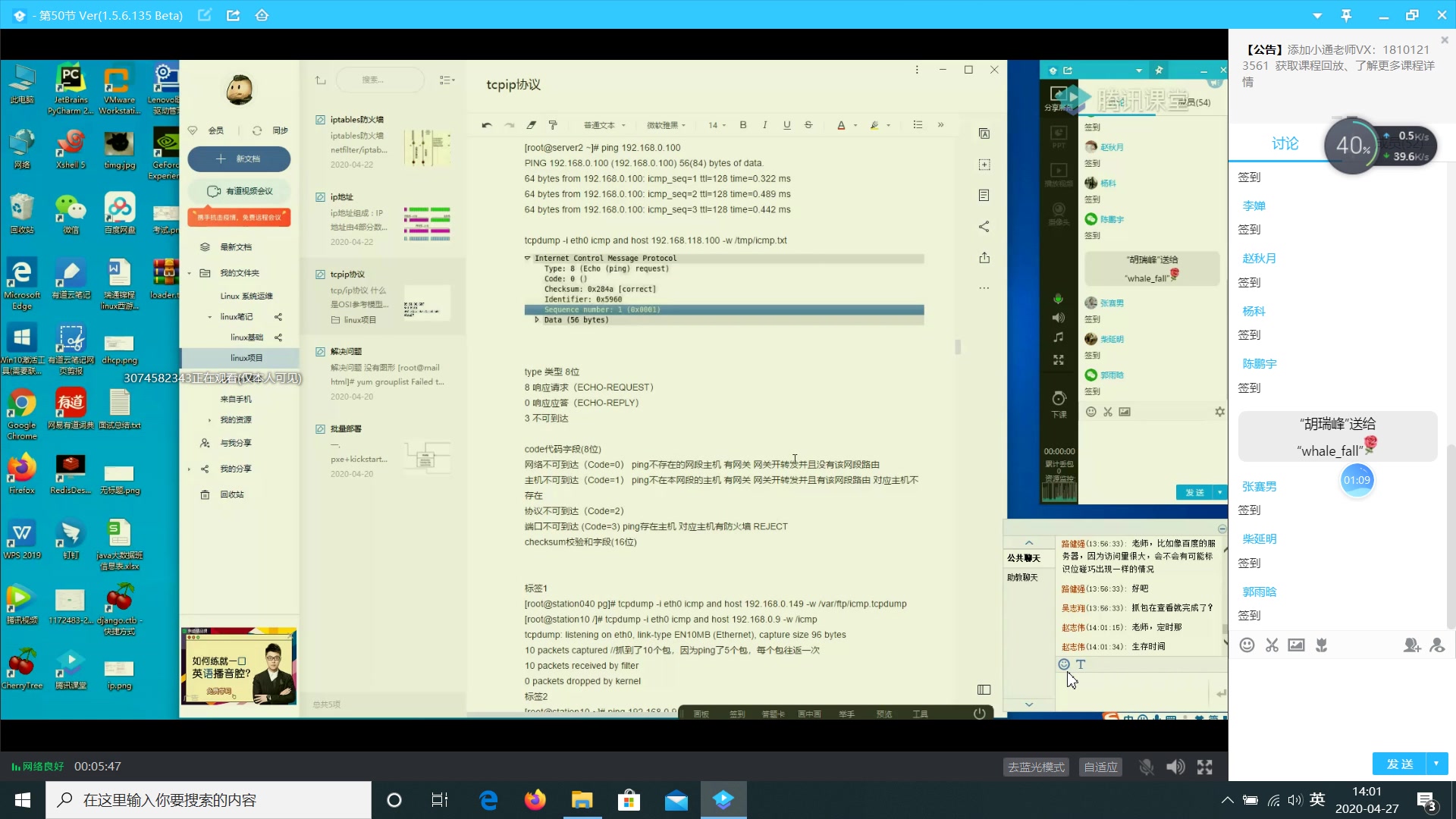The height and width of the screenshot is (819, 1456).
Task: Toggle 自适应 display mode
Action: click(1101, 766)
